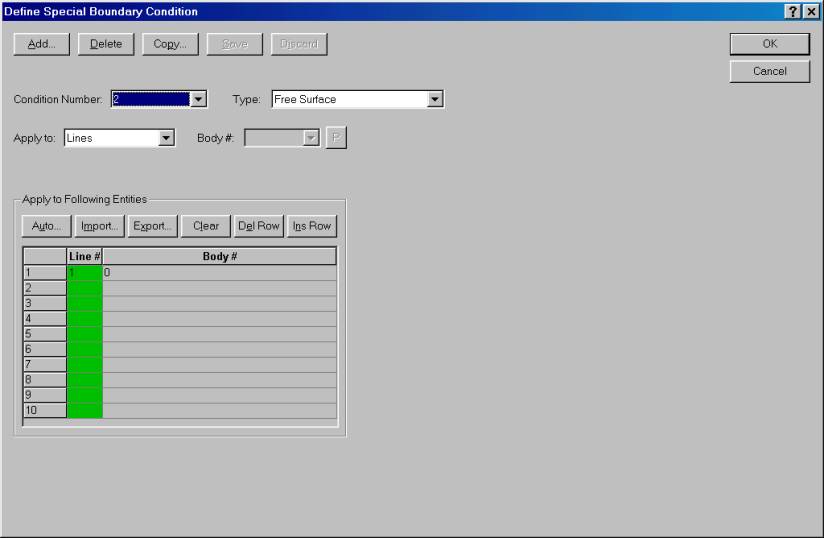
Task: Click the Add... button
Action: 41,44
